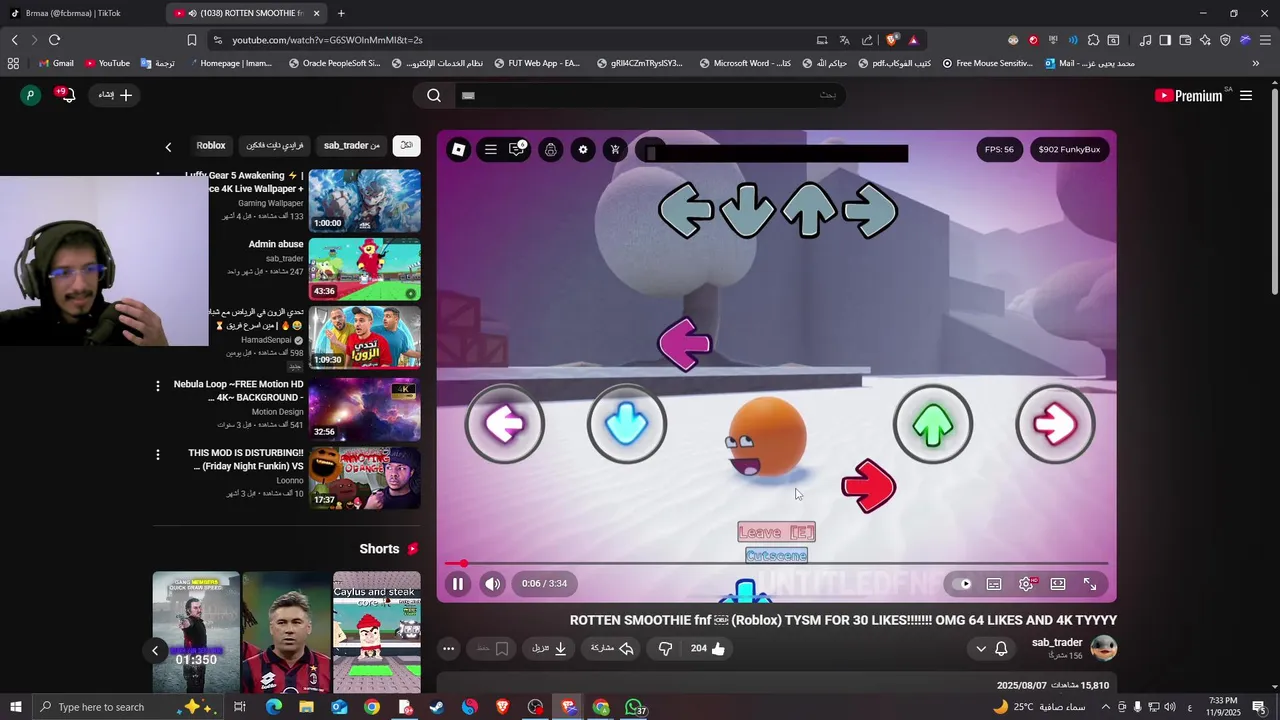Image resolution: width=1280 pixels, height=720 pixels.
Task: Click the in-game chat bubble icon
Action: (517, 149)
